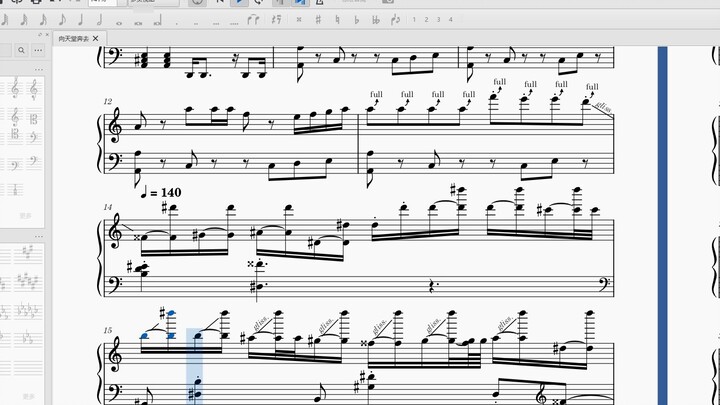The image size is (720, 405).
Task: Select the gliss. line ending measure 13
Action: 602,109
